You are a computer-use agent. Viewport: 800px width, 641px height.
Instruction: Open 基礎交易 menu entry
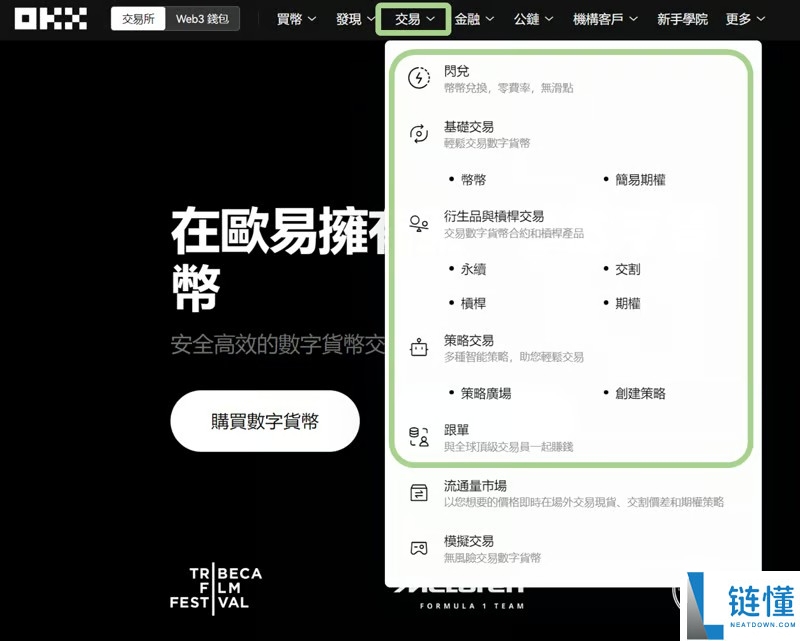[x=469, y=127]
